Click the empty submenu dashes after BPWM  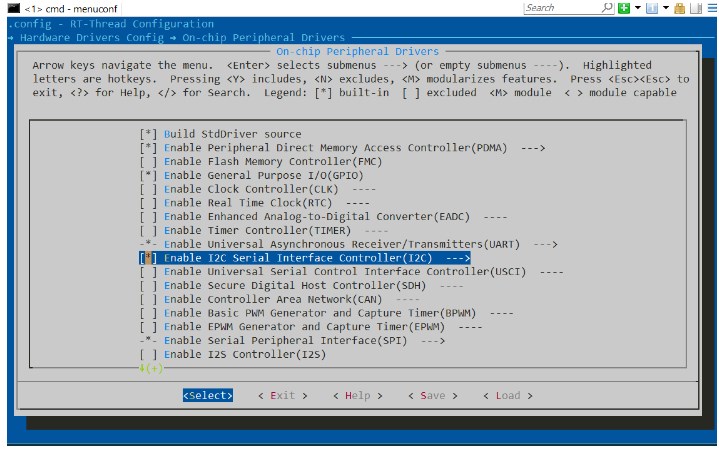502,313
